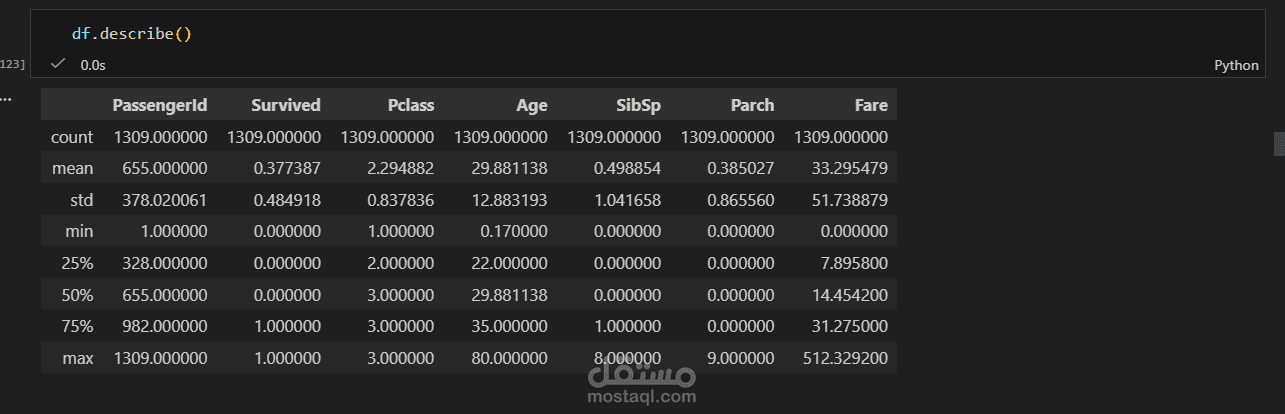Click the count row label
The width and height of the screenshot is (1285, 414).
[x=72, y=137]
